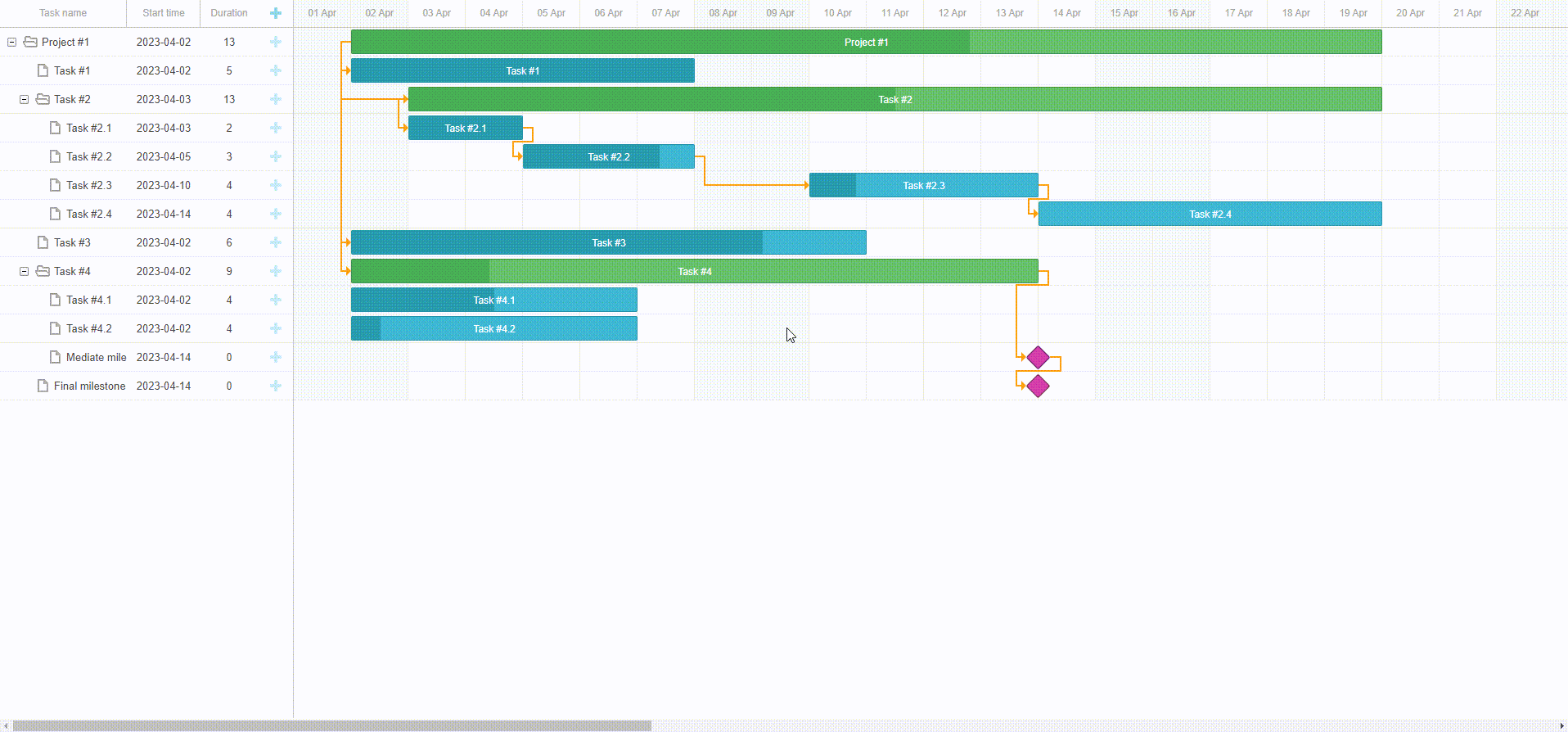
Task: Click the file icon beside Task #2.3
Action: point(55,185)
